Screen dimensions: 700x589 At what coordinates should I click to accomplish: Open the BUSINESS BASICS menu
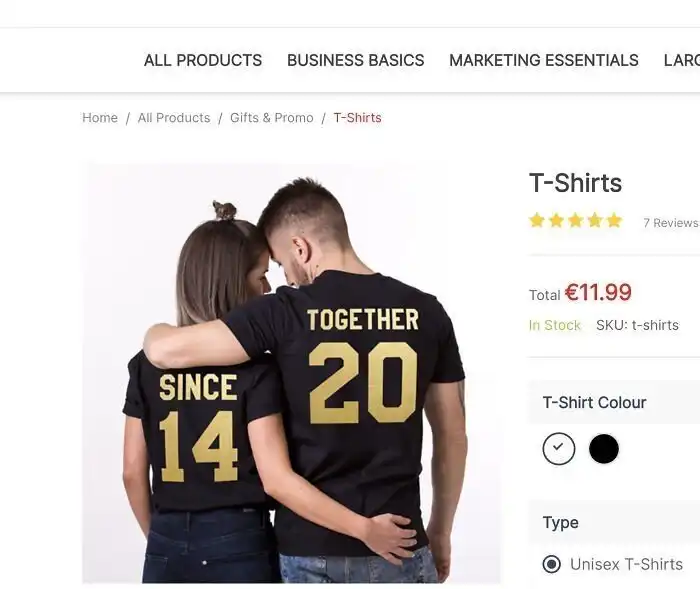point(355,60)
